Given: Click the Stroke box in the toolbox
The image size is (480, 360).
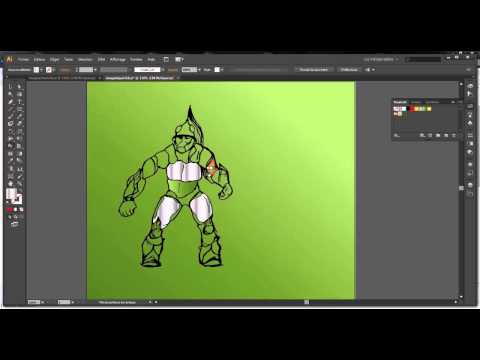Looking at the screenshot, I should [x=18, y=200].
